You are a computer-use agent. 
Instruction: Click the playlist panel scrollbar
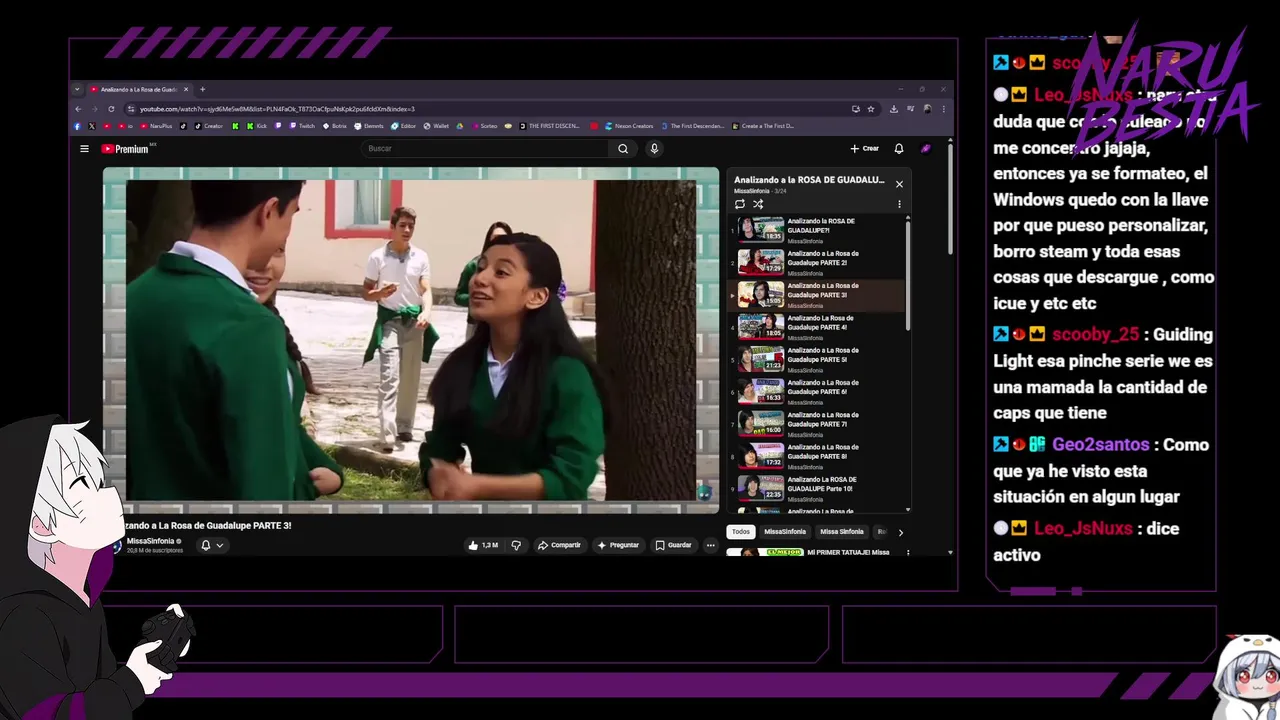pos(908,275)
